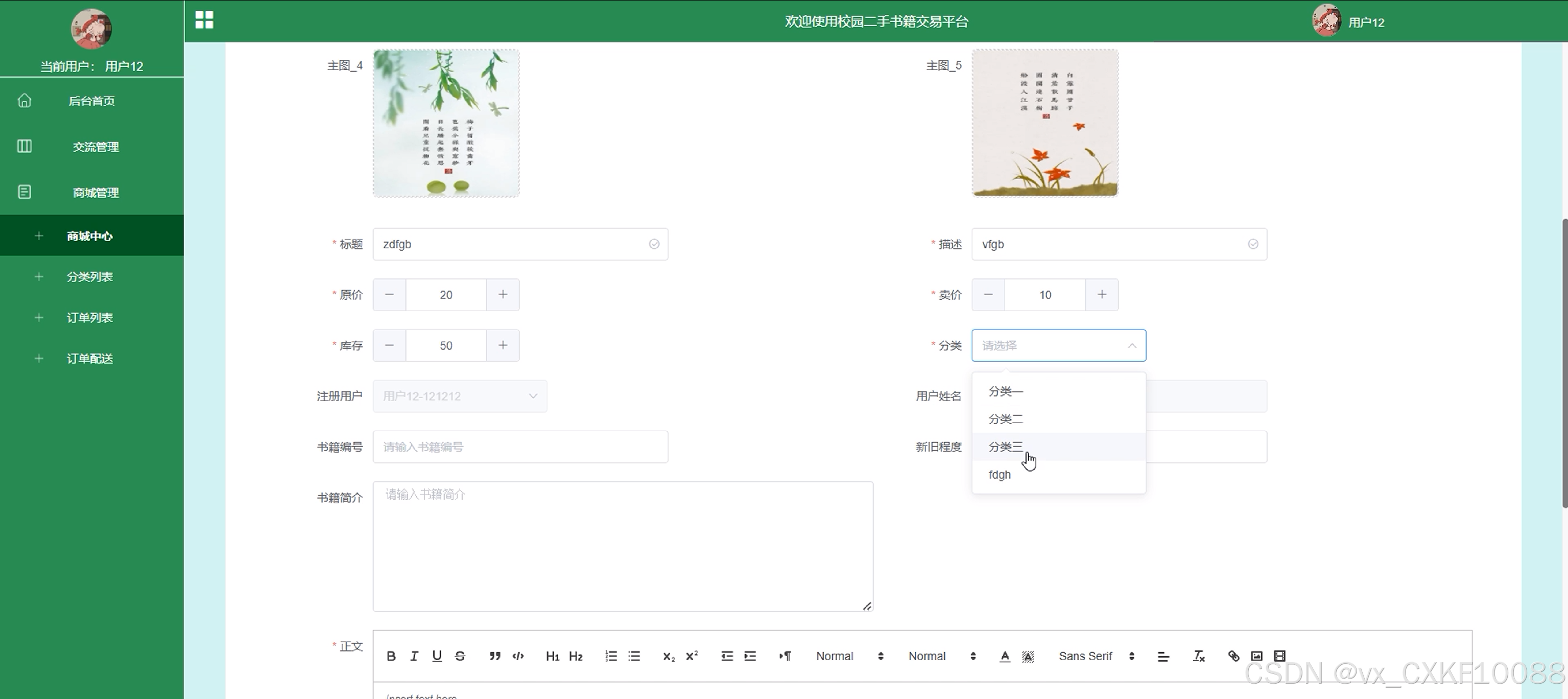Image resolution: width=1568 pixels, height=699 pixels.
Task: Decrease the 库存 value with the minus button
Action: pos(390,345)
